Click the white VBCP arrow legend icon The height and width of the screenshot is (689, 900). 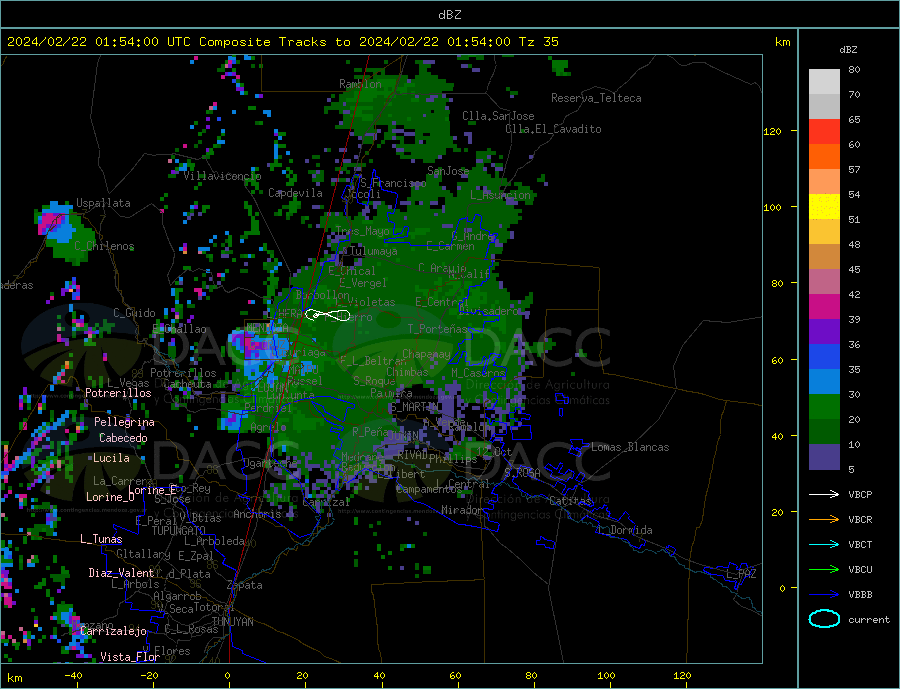pos(824,494)
